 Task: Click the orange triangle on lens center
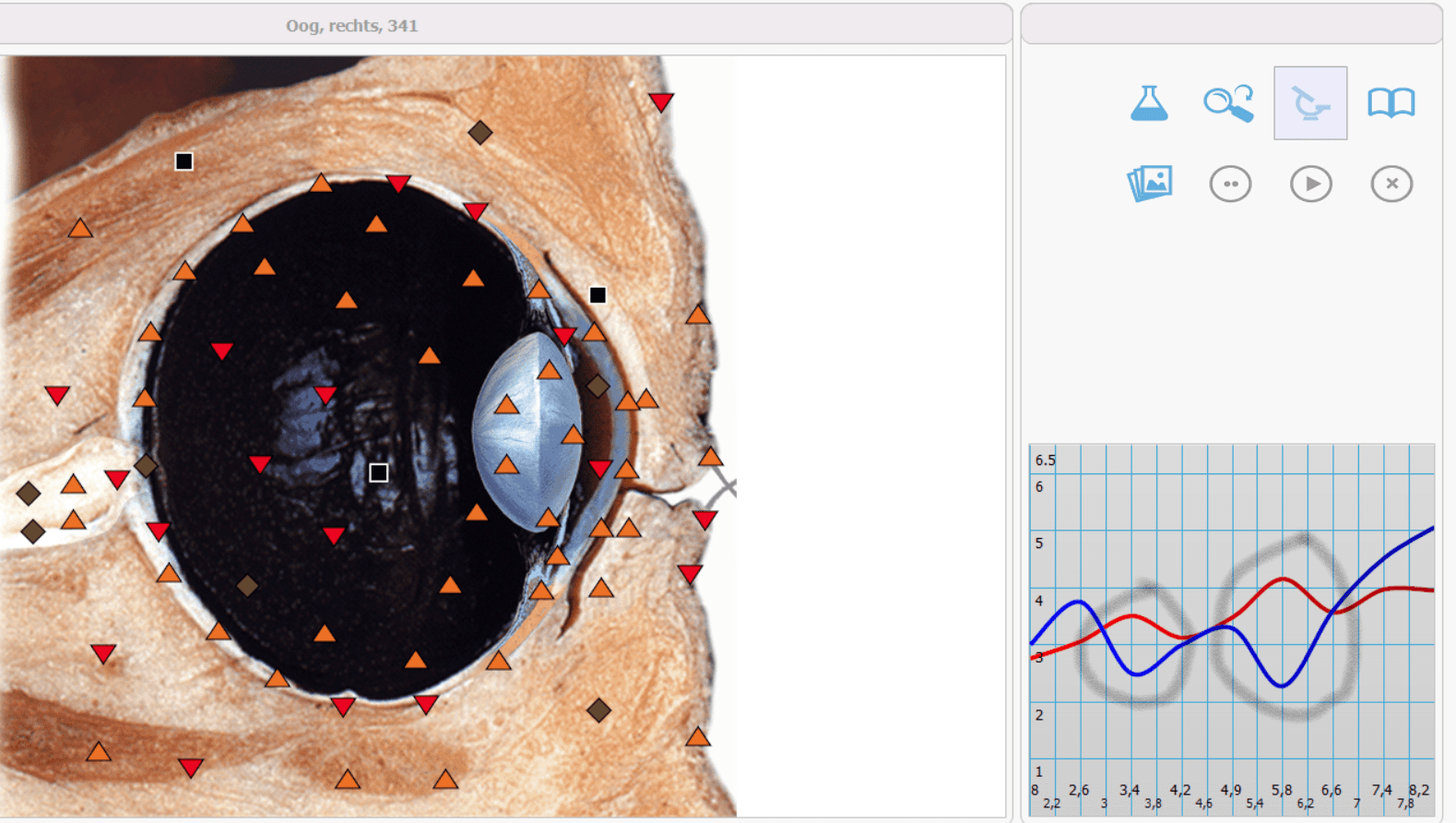tap(506, 405)
